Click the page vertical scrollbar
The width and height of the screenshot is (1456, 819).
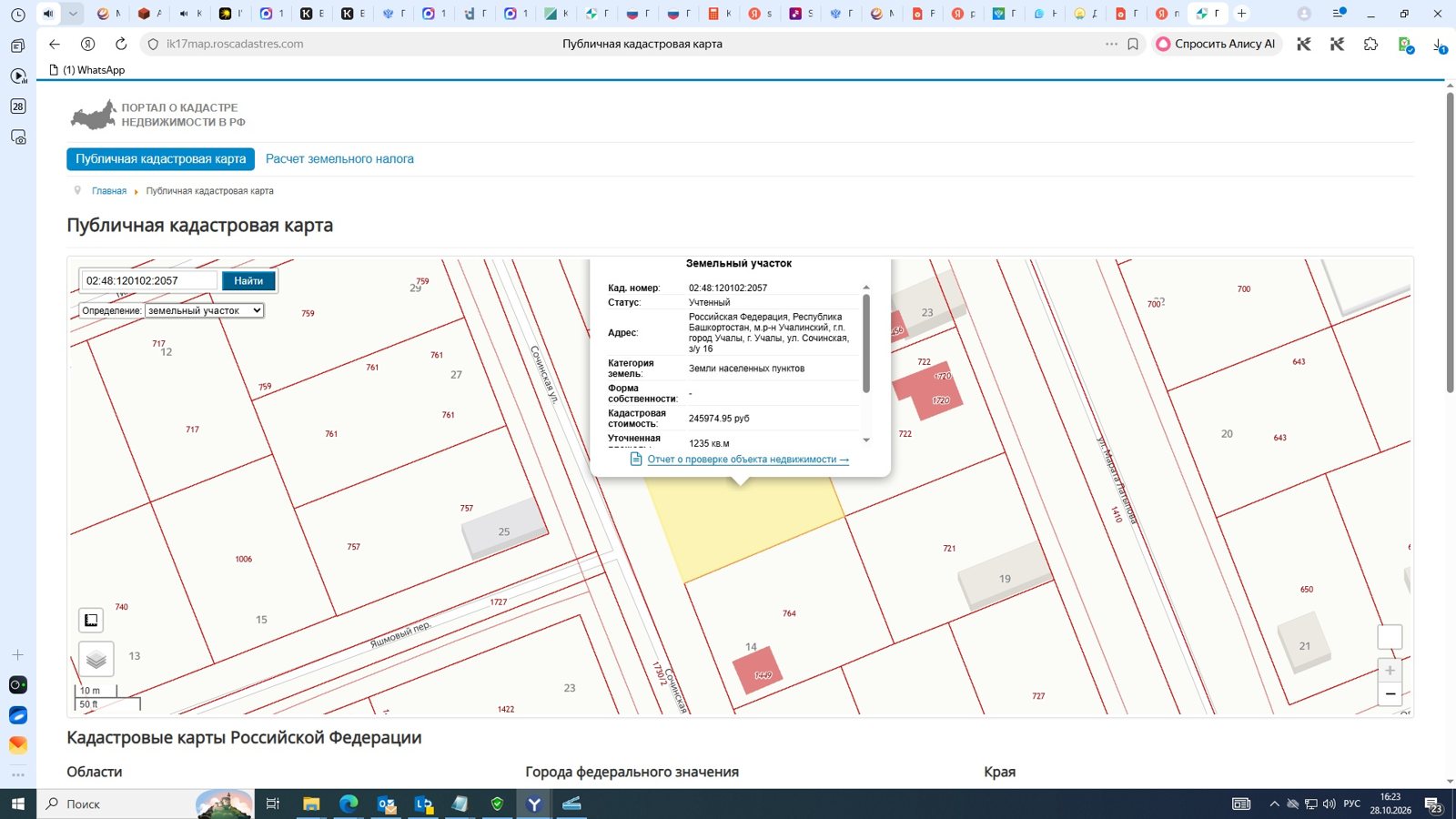(1450, 242)
